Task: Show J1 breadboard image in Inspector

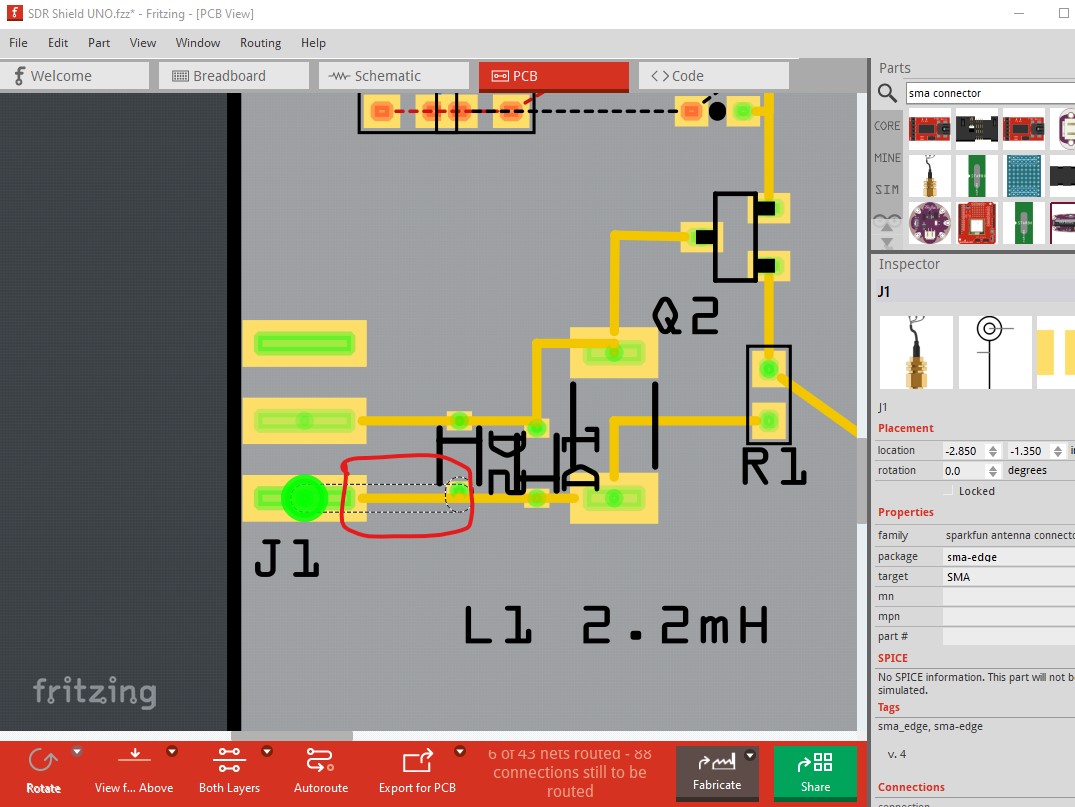Action: pos(916,352)
